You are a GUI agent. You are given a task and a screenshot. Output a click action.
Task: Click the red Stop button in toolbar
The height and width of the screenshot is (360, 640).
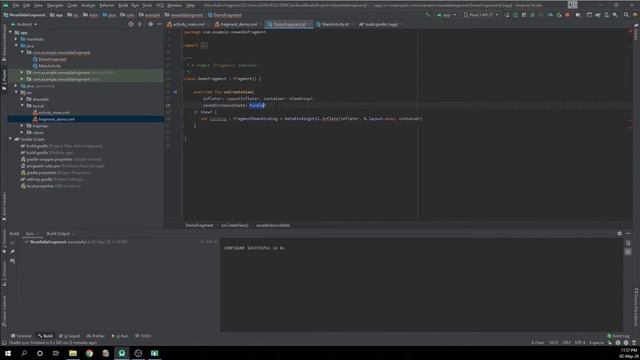coord(568,15)
